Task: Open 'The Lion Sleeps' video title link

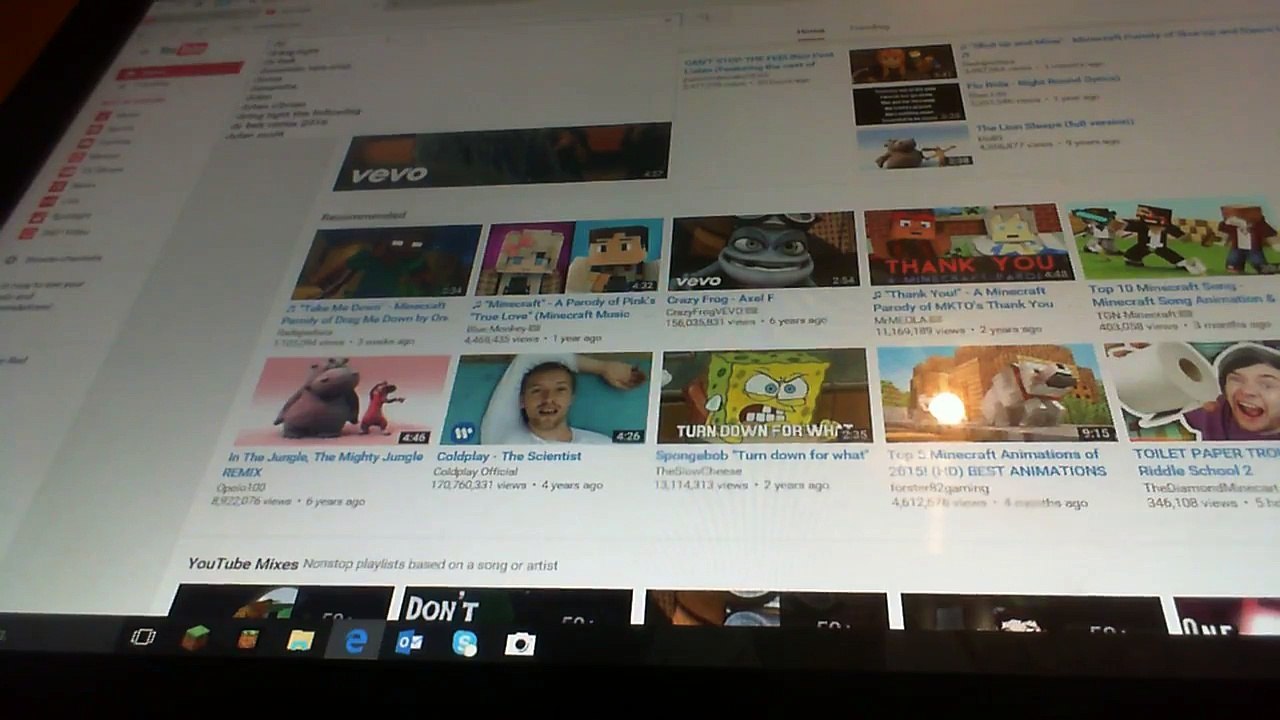Action: coord(1054,128)
